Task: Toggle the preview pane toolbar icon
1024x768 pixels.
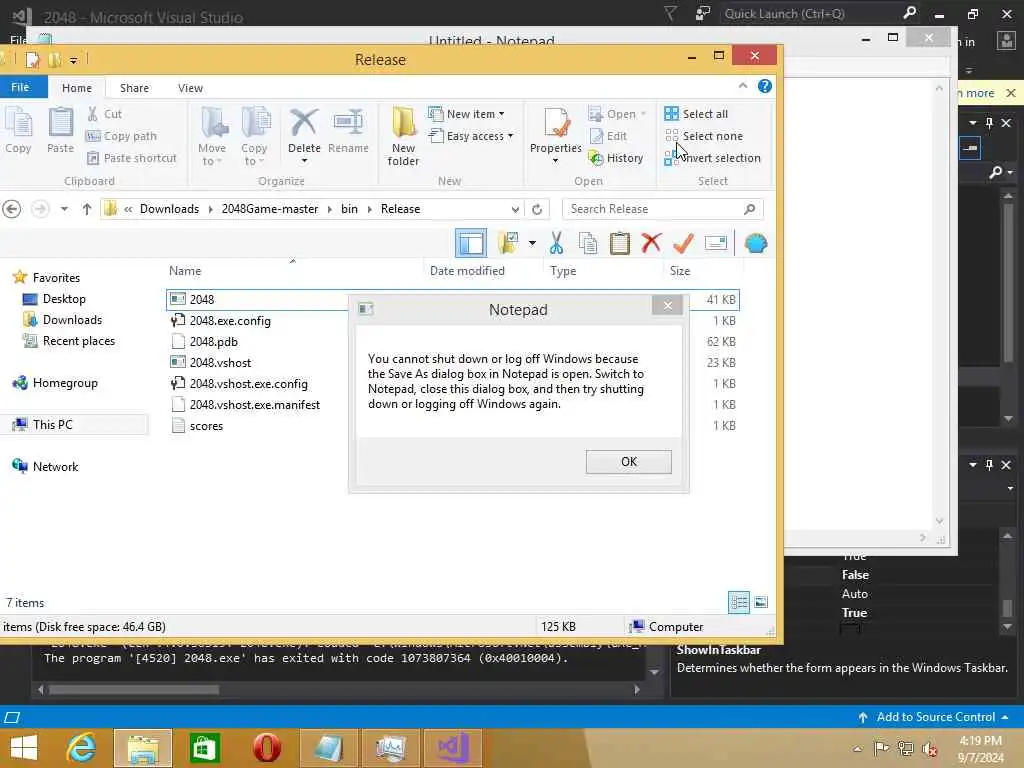Action: click(x=471, y=244)
